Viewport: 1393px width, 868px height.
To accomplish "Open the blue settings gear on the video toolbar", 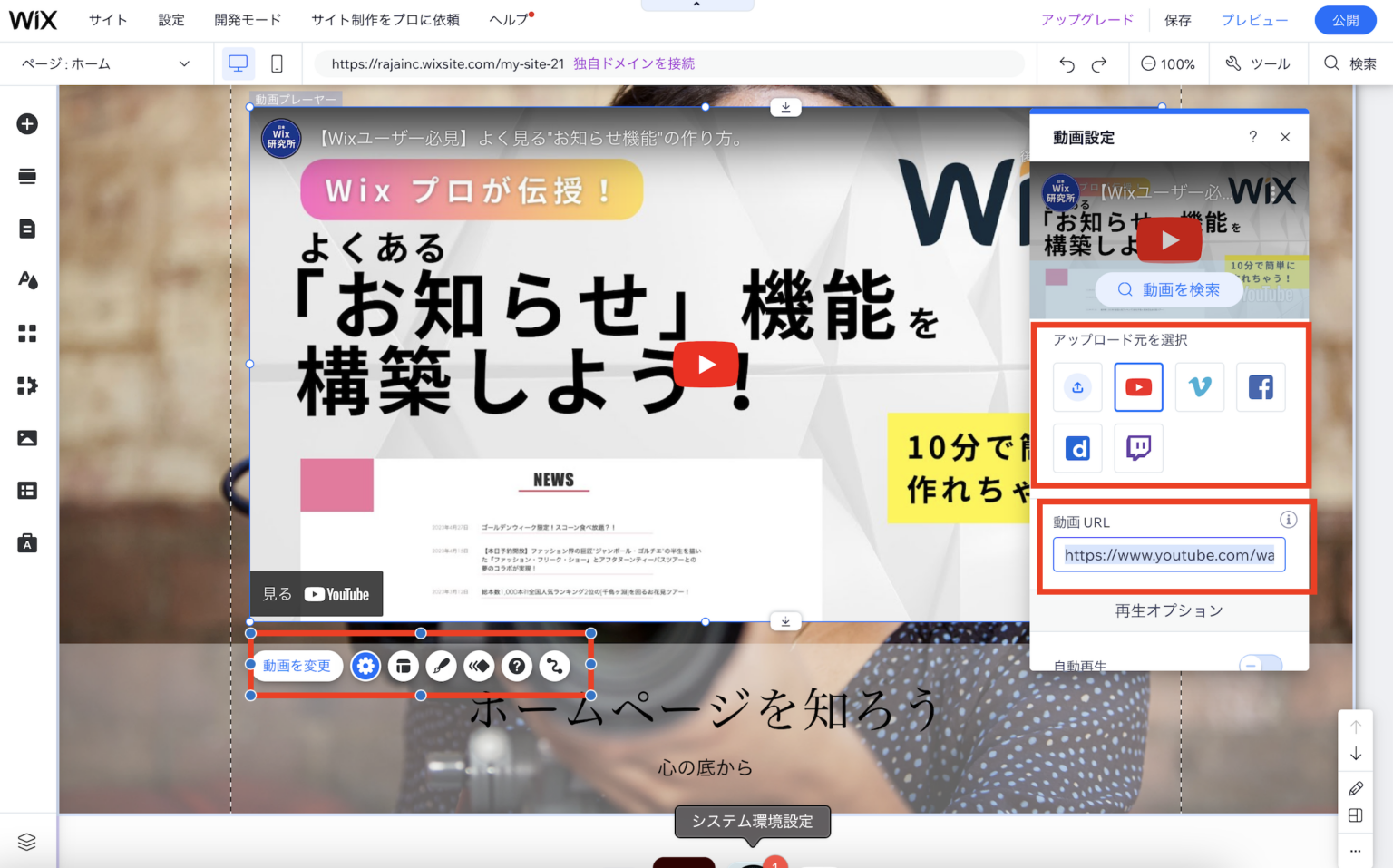I will pos(365,666).
